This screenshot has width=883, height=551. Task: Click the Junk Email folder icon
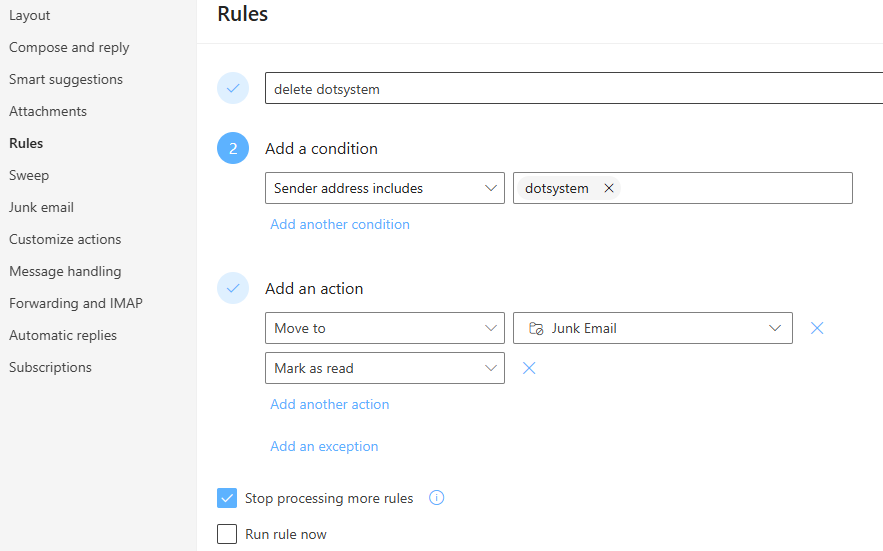point(536,328)
